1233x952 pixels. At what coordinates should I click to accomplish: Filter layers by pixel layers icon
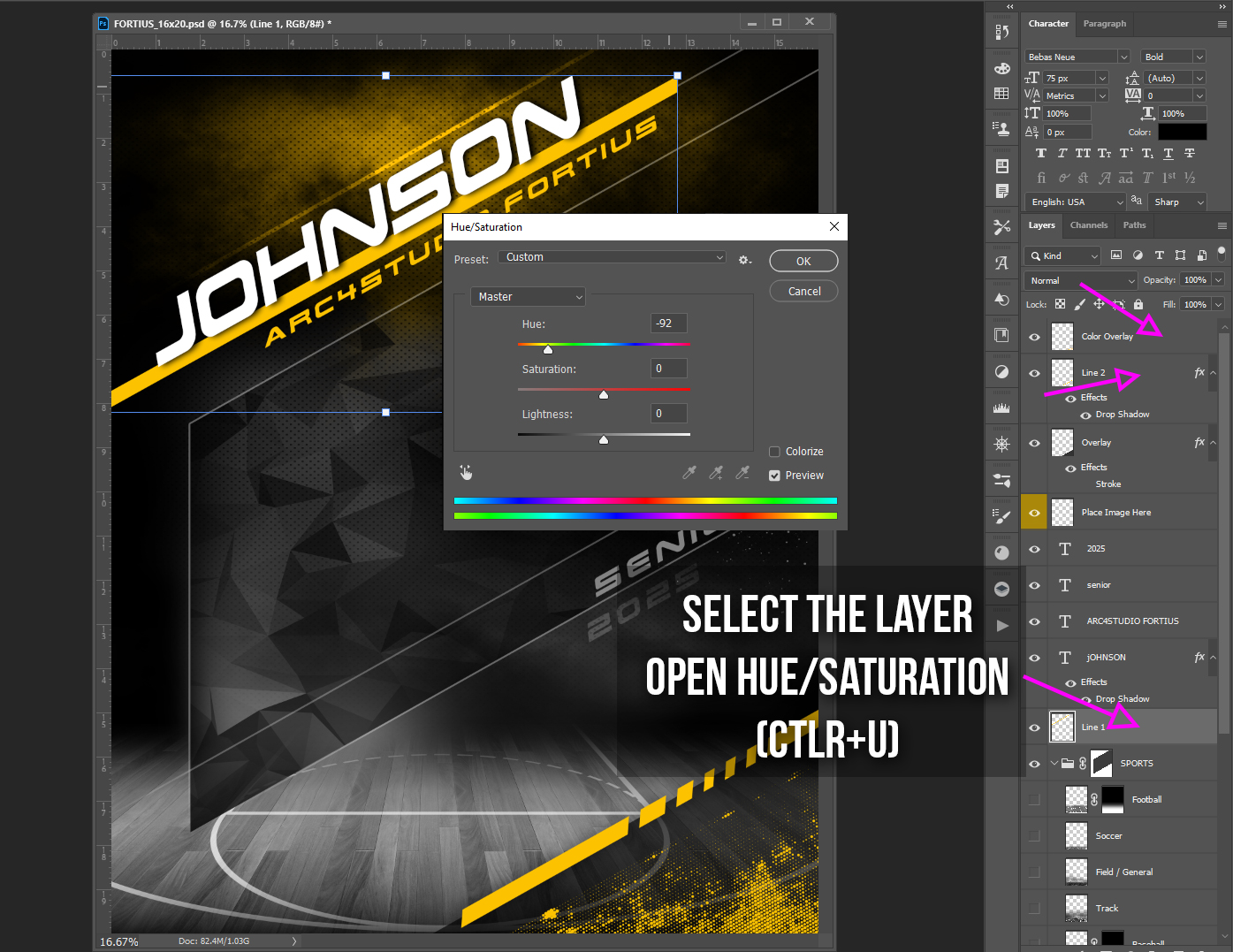[x=1116, y=255]
